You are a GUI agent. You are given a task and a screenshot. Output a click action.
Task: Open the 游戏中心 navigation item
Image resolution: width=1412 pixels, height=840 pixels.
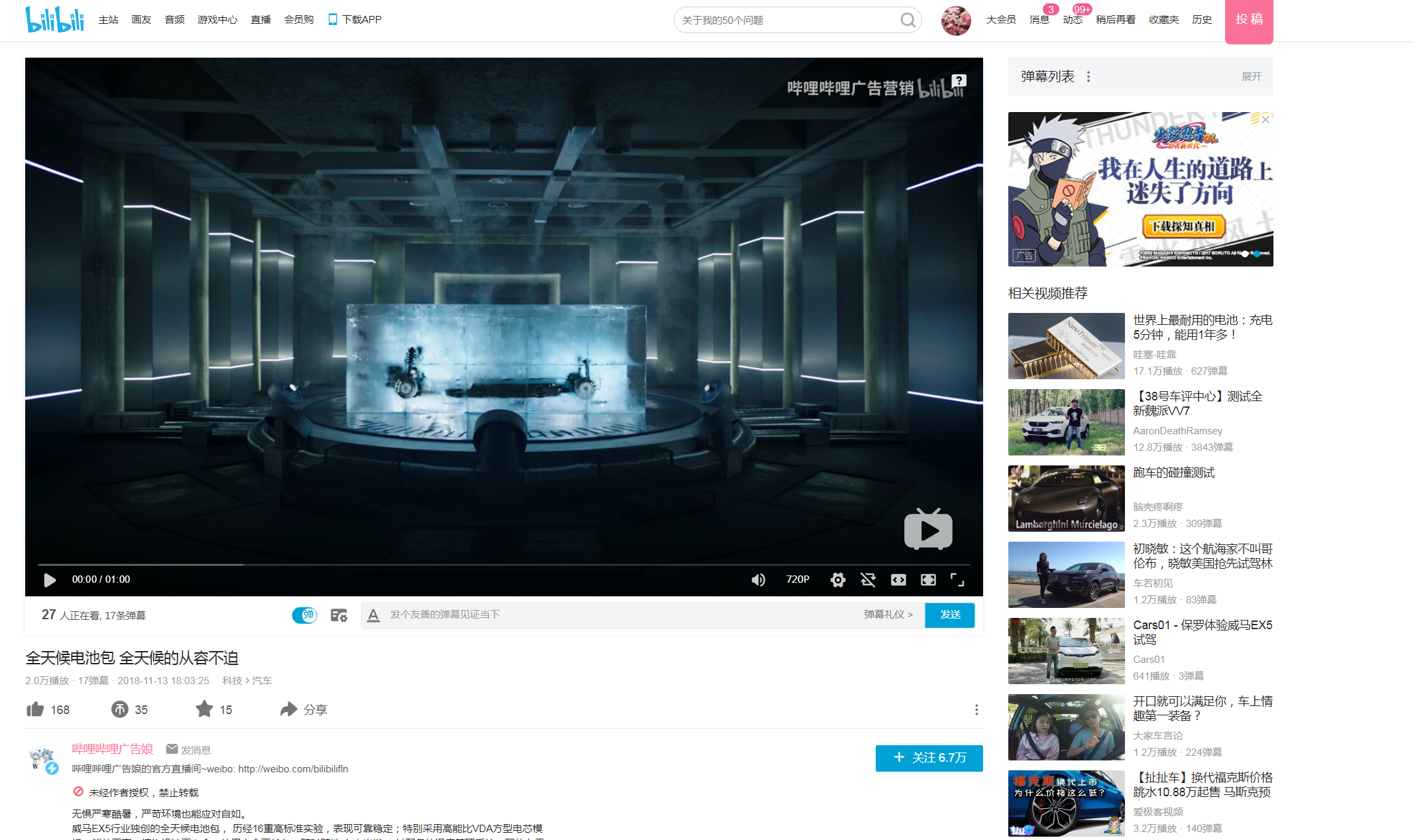pyautogui.click(x=217, y=20)
